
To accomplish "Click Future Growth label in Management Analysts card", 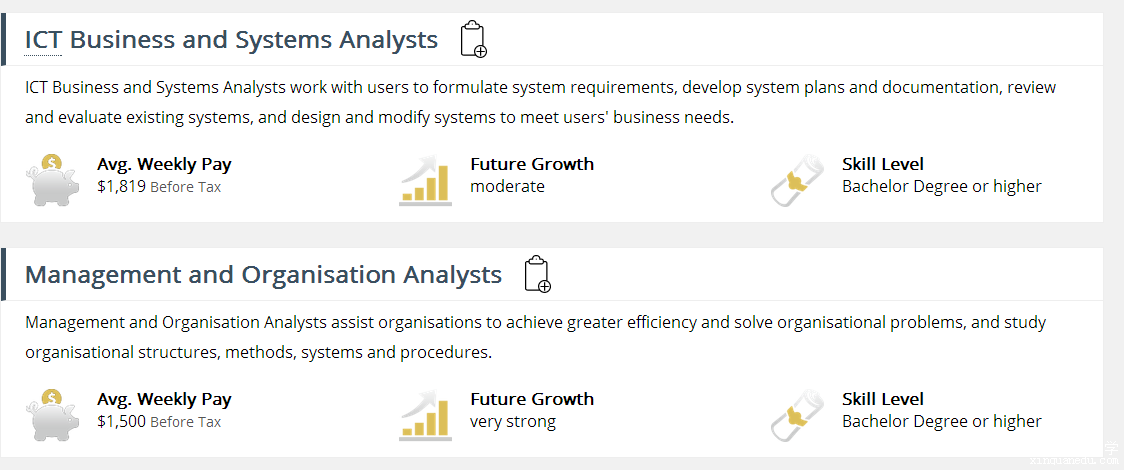I will 532,399.
